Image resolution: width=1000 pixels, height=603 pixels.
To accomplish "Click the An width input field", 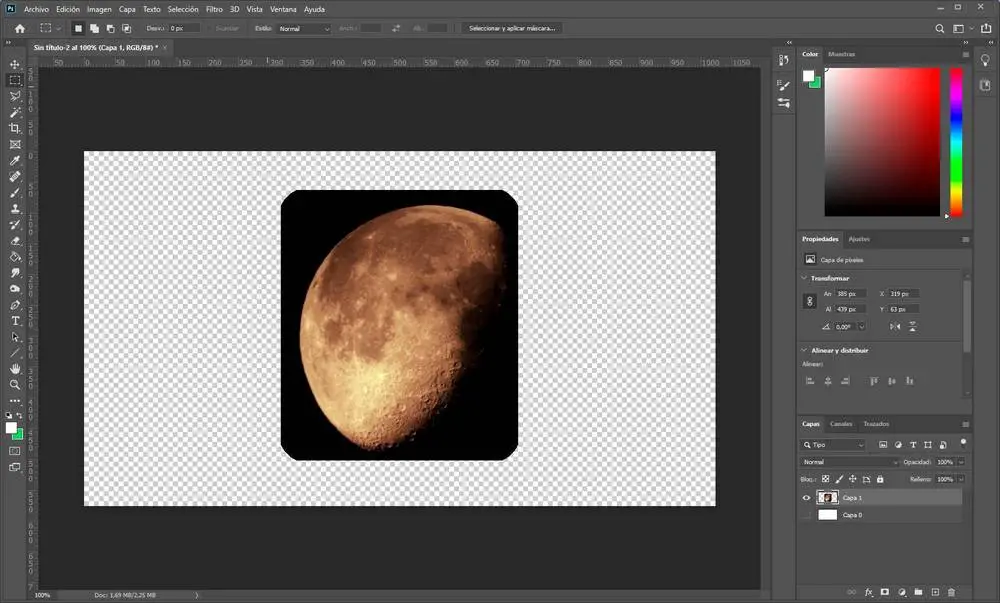I will 852,294.
